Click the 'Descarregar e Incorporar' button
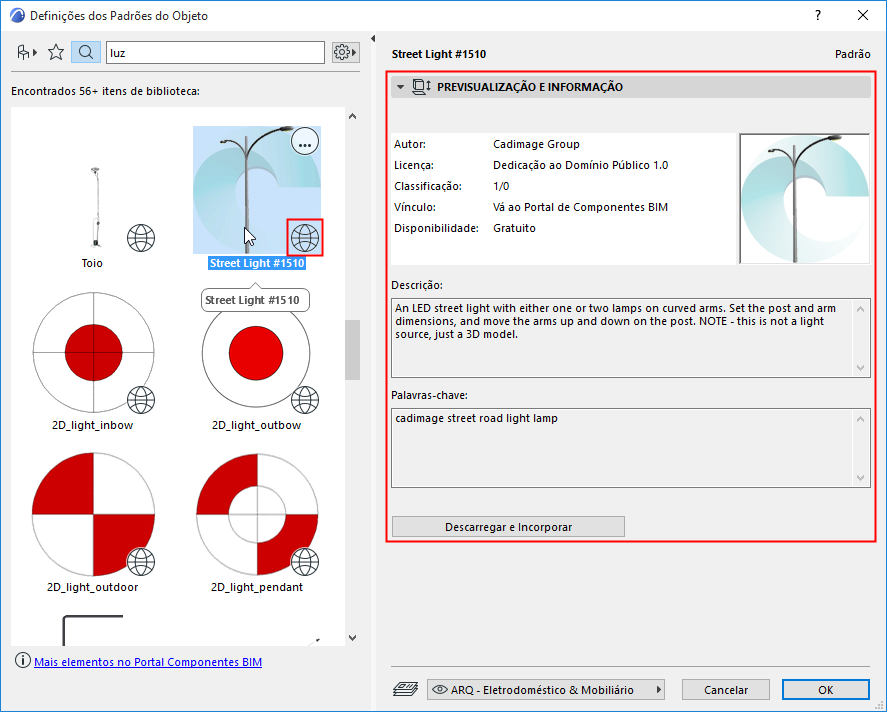This screenshot has height=712, width=887. [508, 527]
